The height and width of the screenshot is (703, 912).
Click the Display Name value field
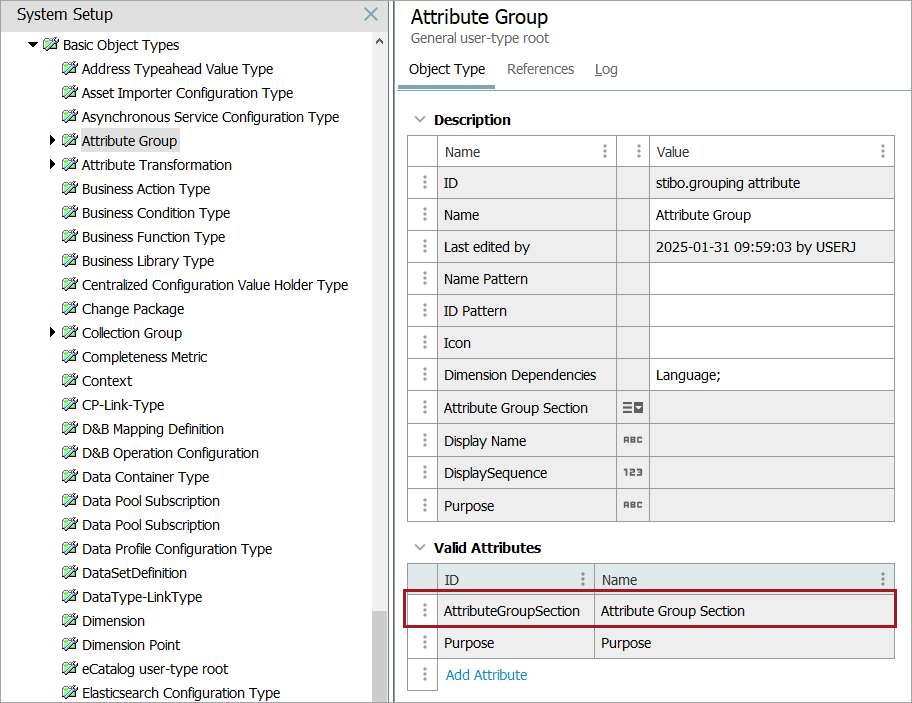772,440
